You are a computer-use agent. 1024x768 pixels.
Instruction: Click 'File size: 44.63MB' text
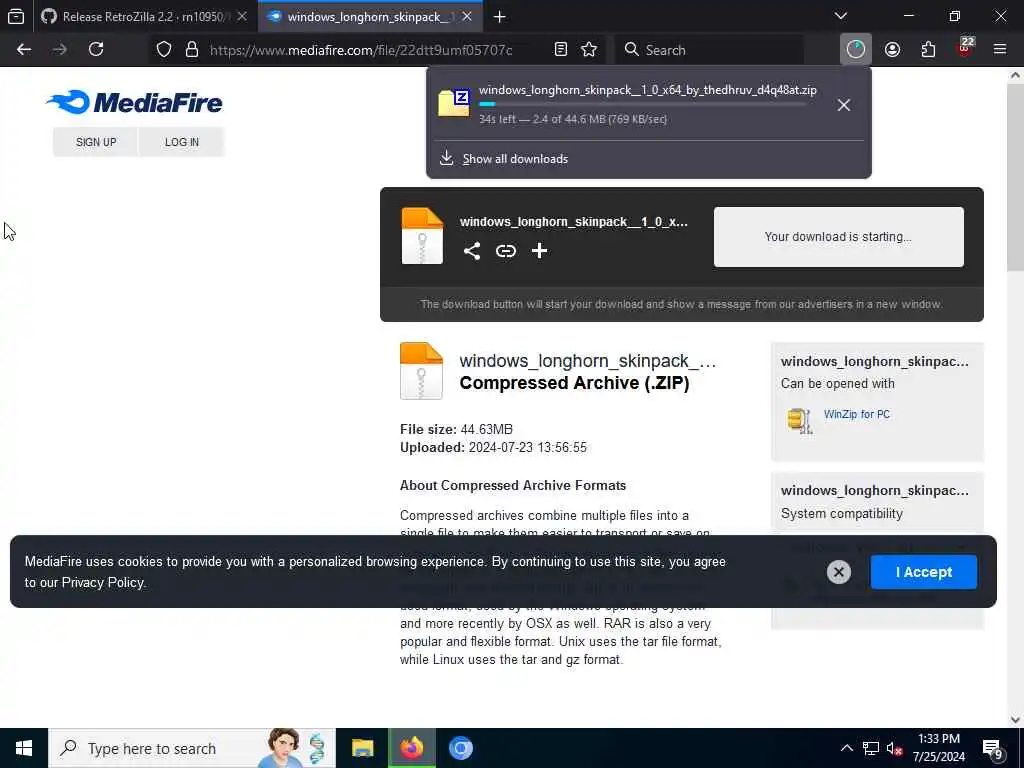456,429
